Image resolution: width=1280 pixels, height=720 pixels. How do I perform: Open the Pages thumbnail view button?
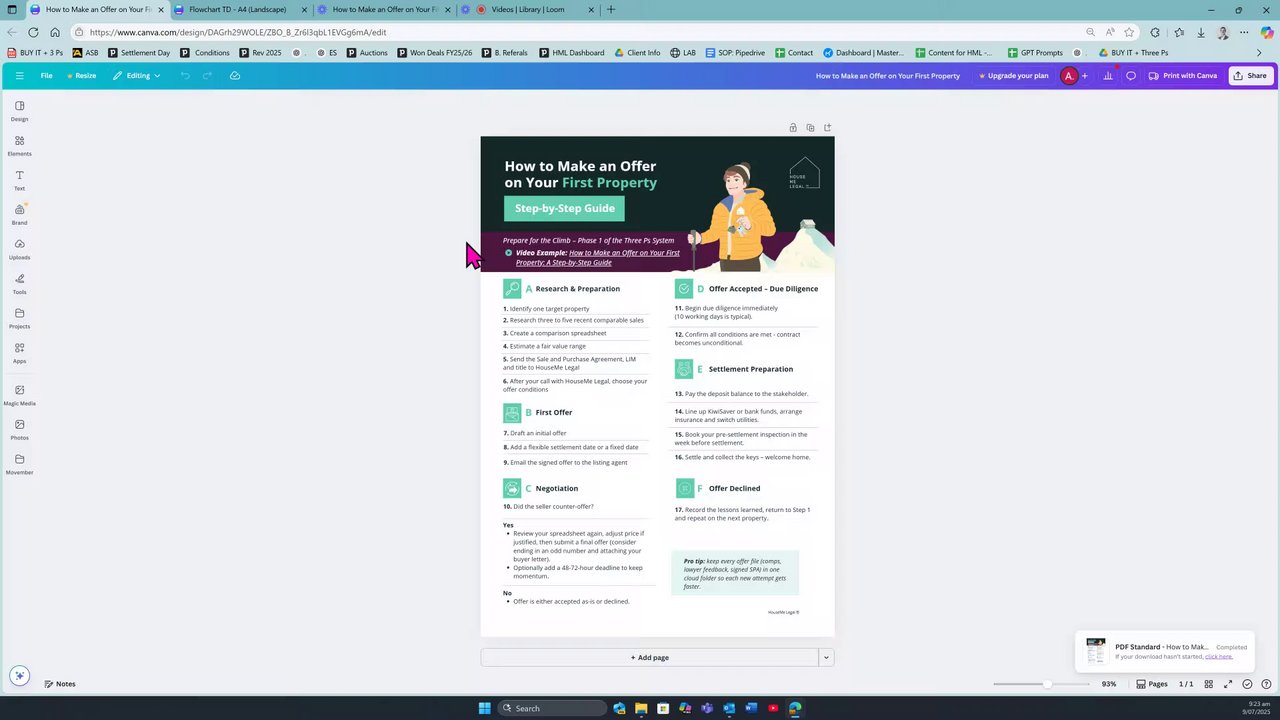pyautogui.click(x=1152, y=684)
